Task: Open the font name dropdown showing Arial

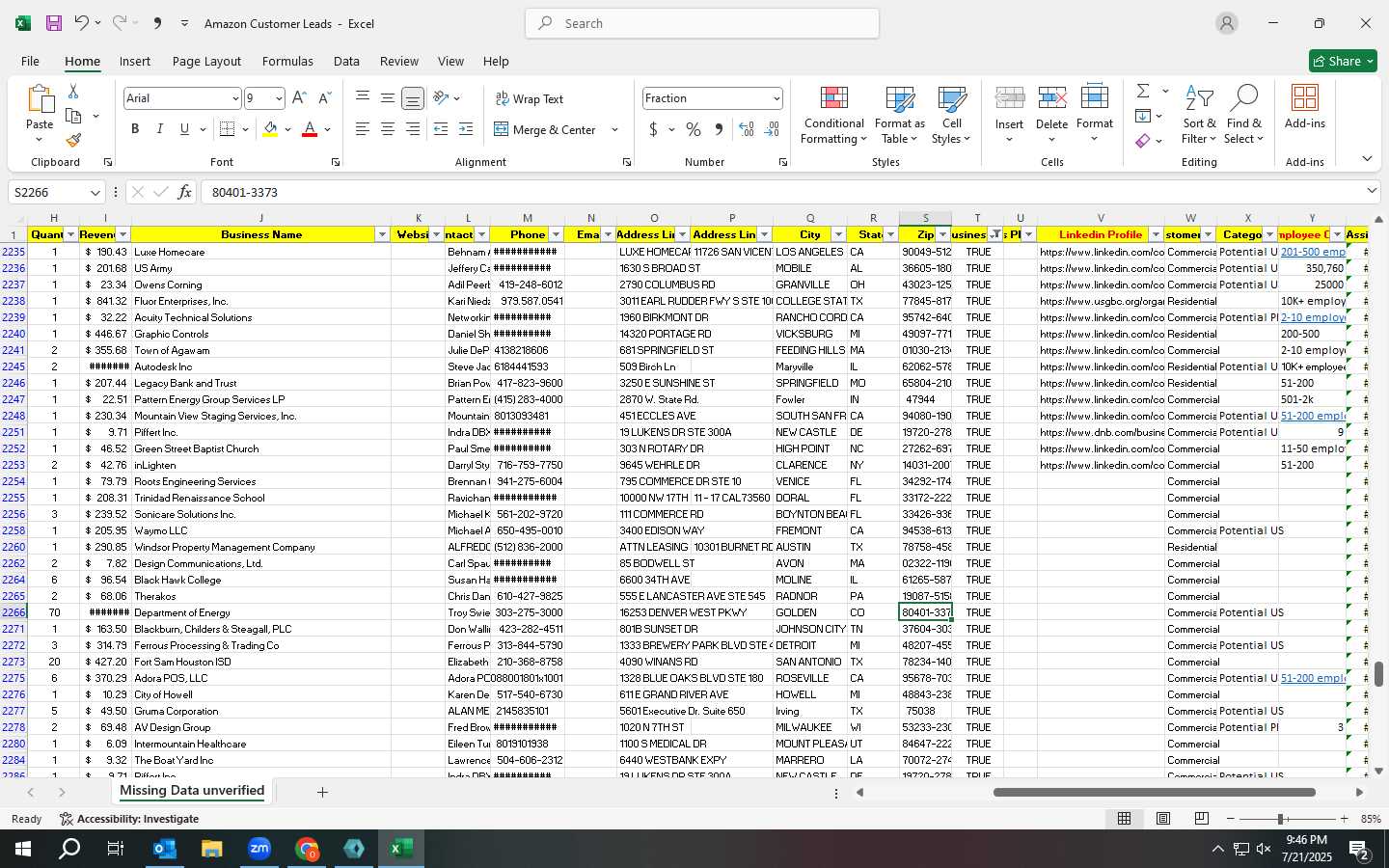Action: coord(235,98)
